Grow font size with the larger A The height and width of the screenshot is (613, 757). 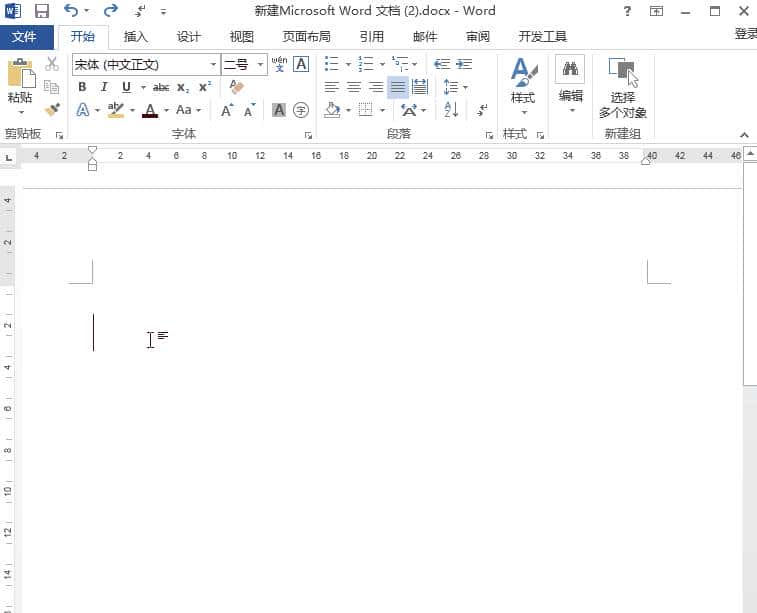click(227, 111)
